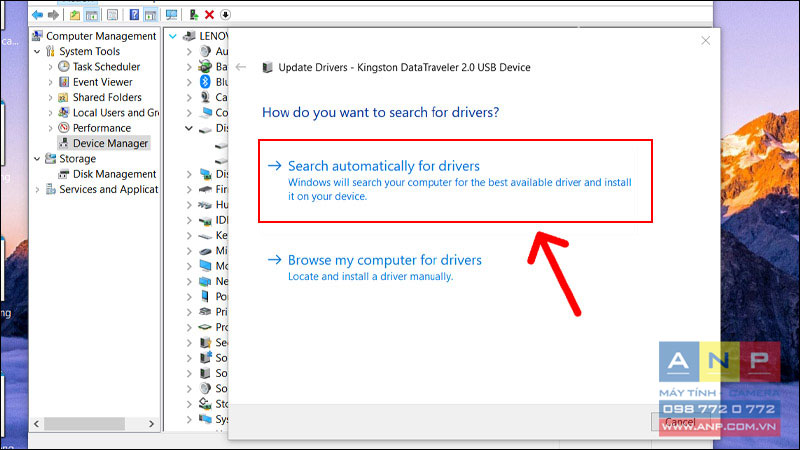The image size is (800, 450).
Task: Click the blue Back arrow in the toolbar
Action: point(37,15)
